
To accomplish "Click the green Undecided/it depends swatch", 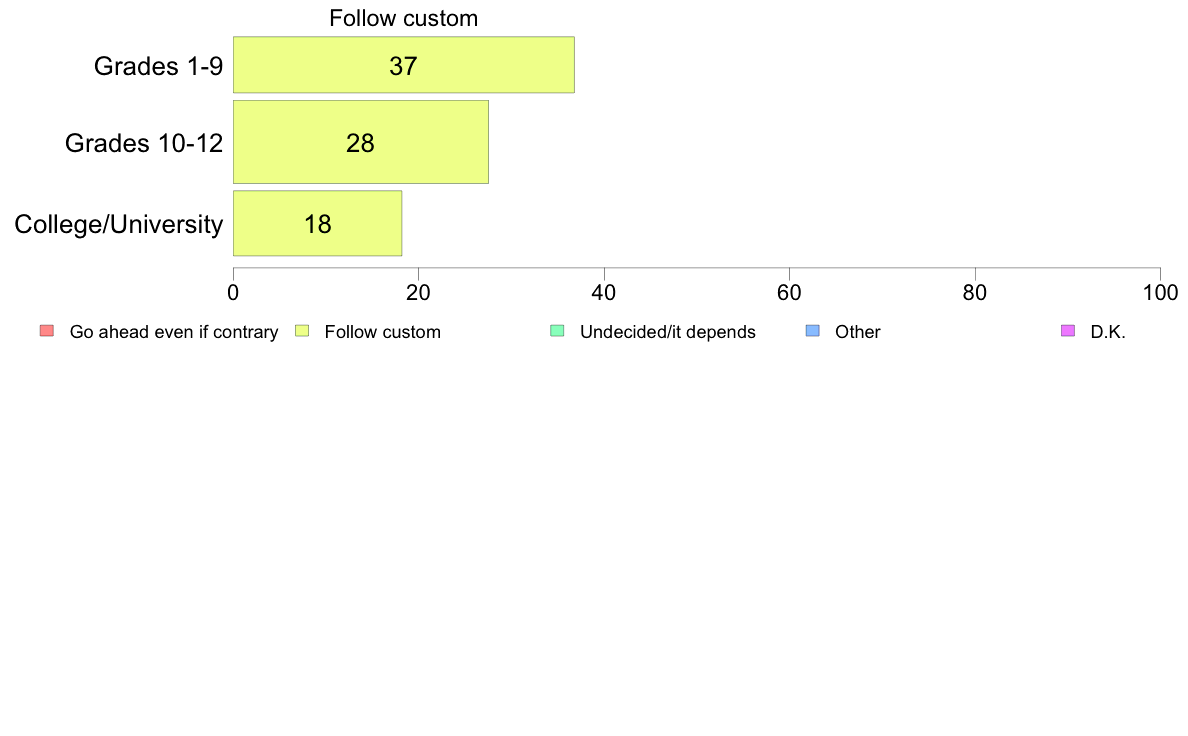I will (x=558, y=330).
